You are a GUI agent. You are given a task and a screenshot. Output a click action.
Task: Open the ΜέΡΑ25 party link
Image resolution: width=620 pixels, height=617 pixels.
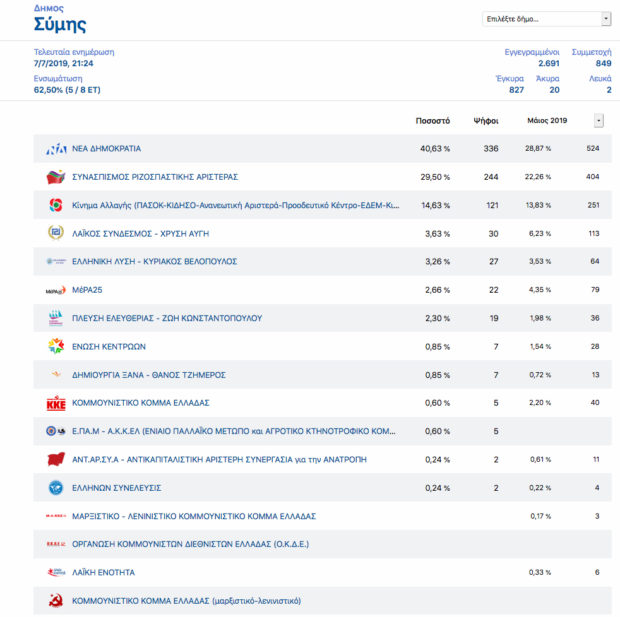(x=87, y=290)
